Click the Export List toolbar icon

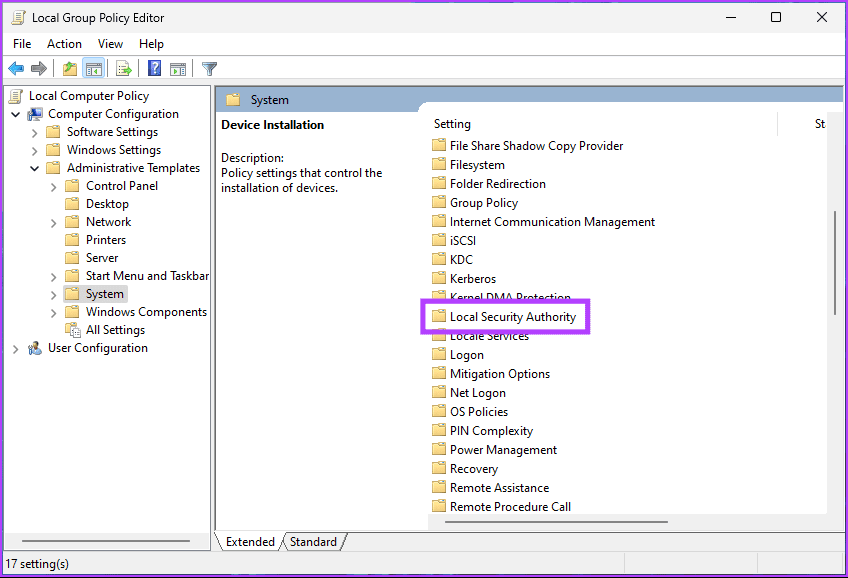tap(122, 68)
